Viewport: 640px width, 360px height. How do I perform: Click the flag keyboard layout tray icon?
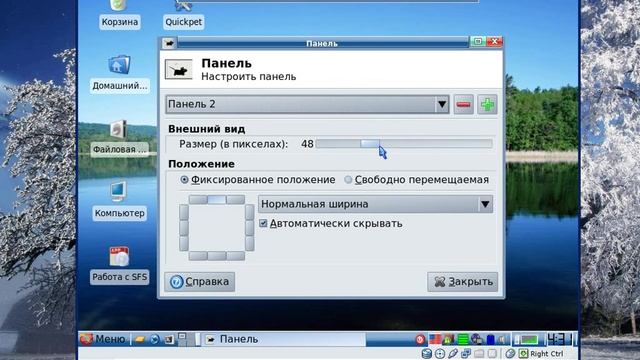[435, 339]
